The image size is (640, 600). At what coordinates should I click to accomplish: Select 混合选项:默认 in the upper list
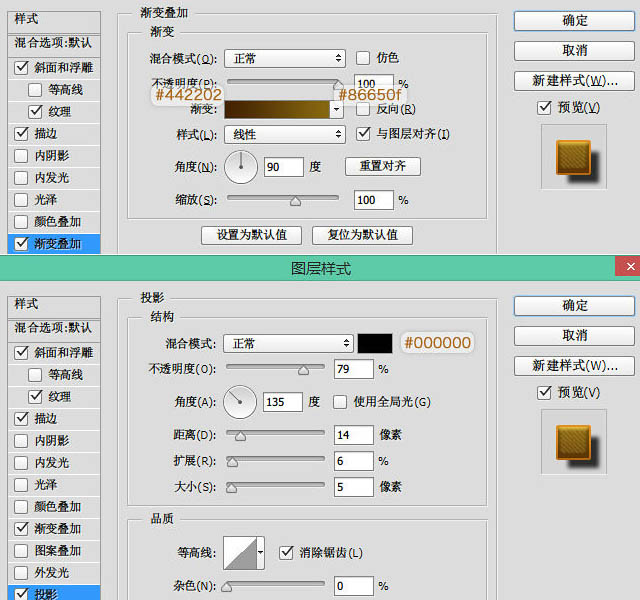click(x=54, y=43)
